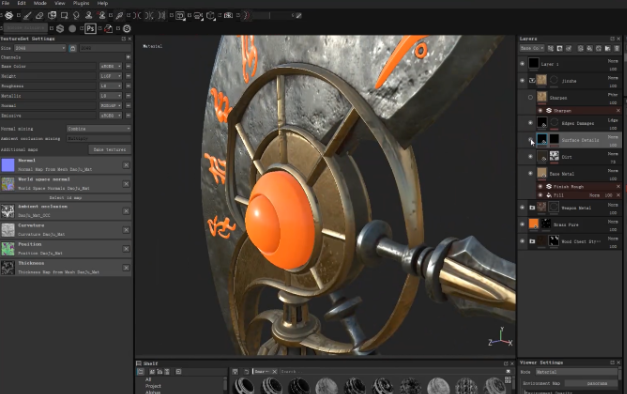Viewport: 627px width, 394px height.
Task: Select the Projection tool
Action: tap(52, 16)
